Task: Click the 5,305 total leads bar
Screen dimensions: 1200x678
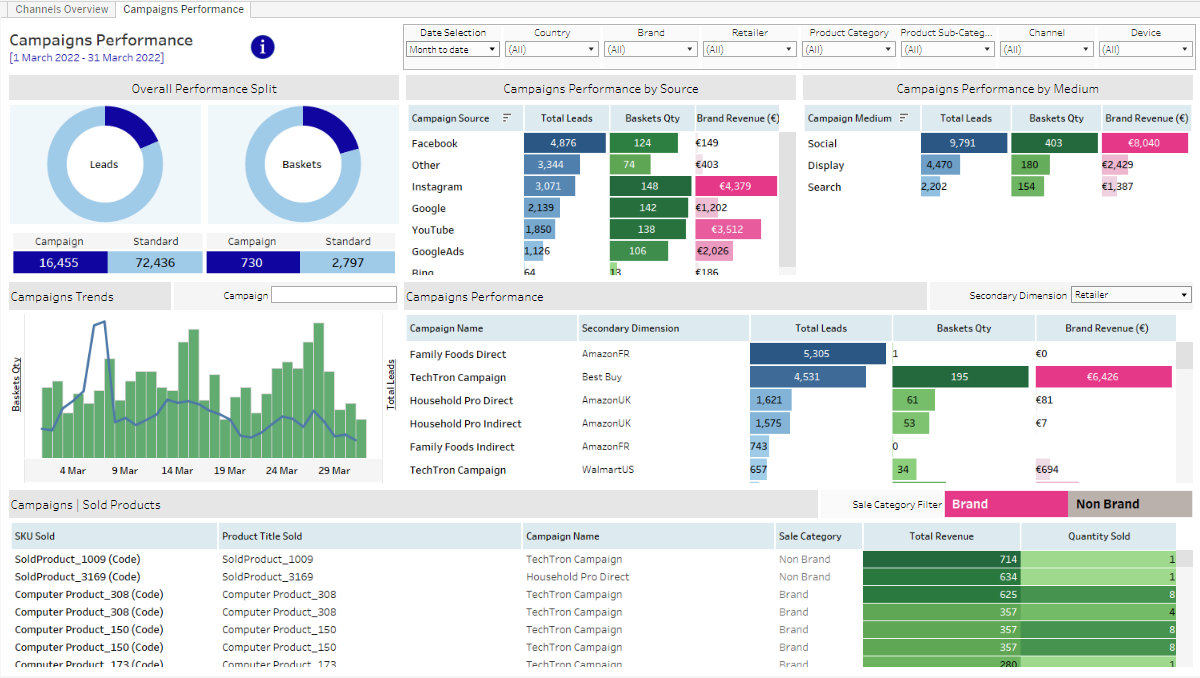Action: pos(818,354)
